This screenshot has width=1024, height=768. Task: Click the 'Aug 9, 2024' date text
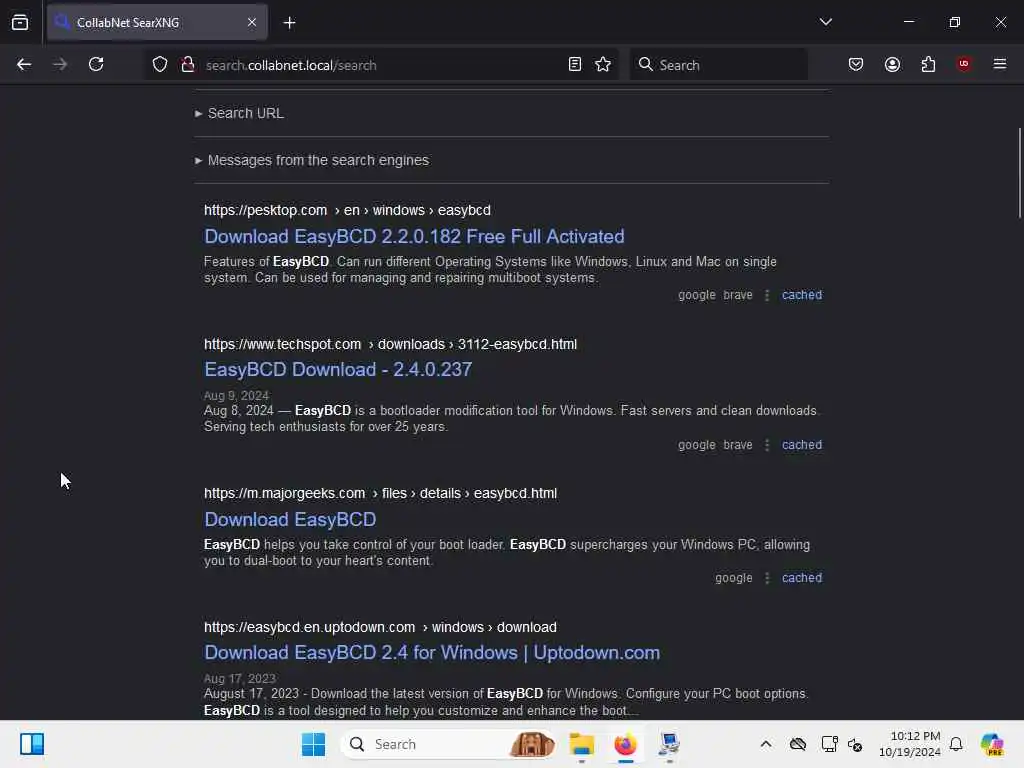236,396
